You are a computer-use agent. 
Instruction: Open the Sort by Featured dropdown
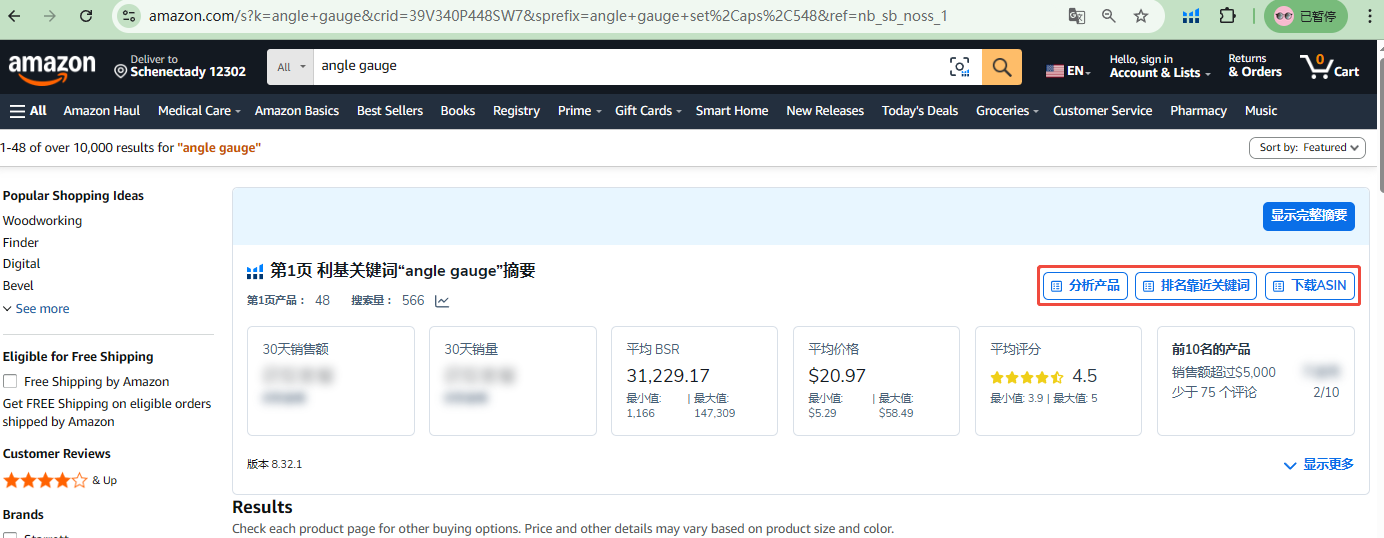pyautogui.click(x=1307, y=148)
